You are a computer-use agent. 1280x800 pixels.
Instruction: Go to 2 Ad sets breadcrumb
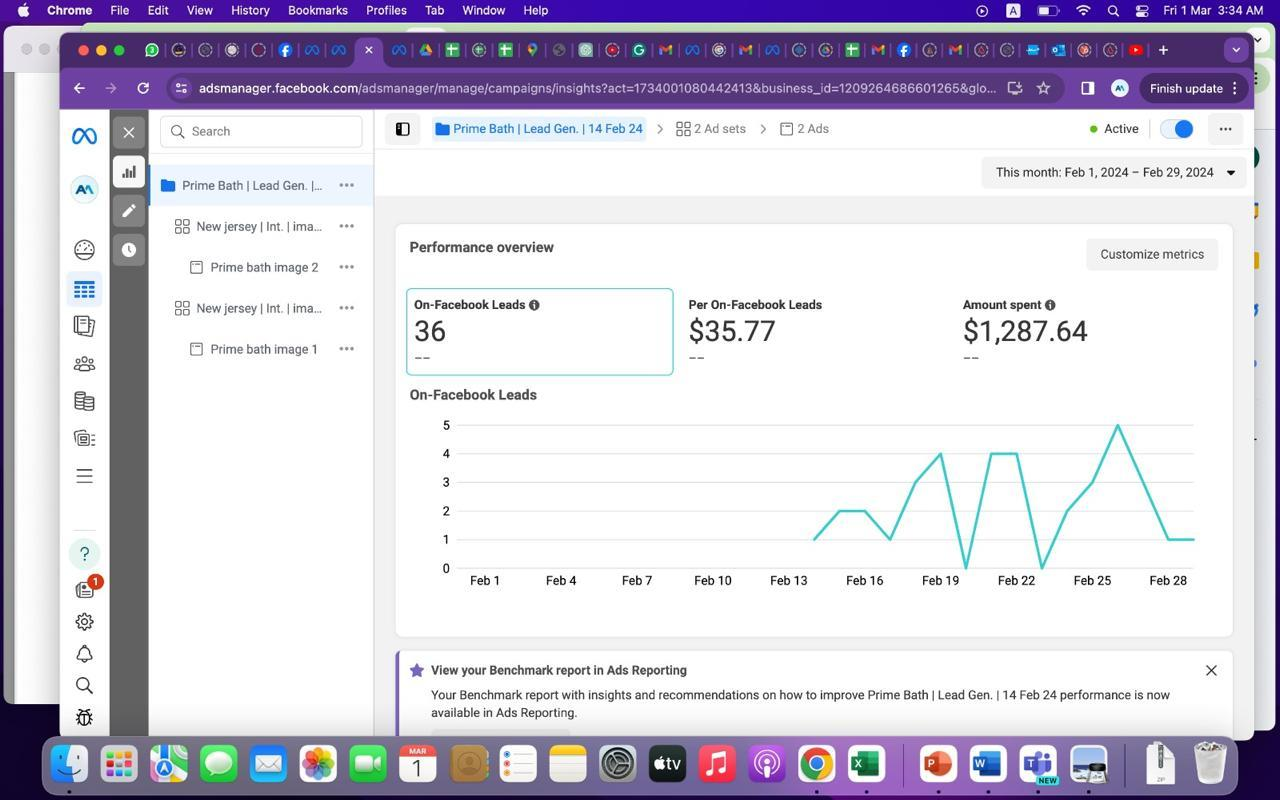click(x=711, y=129)
